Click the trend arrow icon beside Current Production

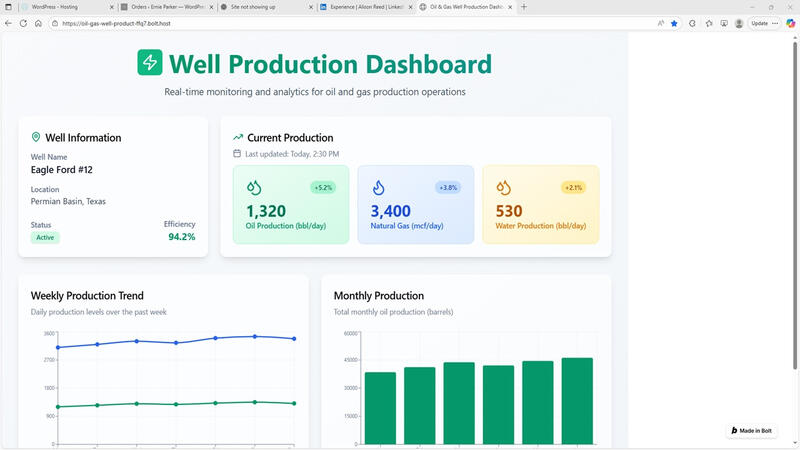pyautogui.click(x=238, y=137)
